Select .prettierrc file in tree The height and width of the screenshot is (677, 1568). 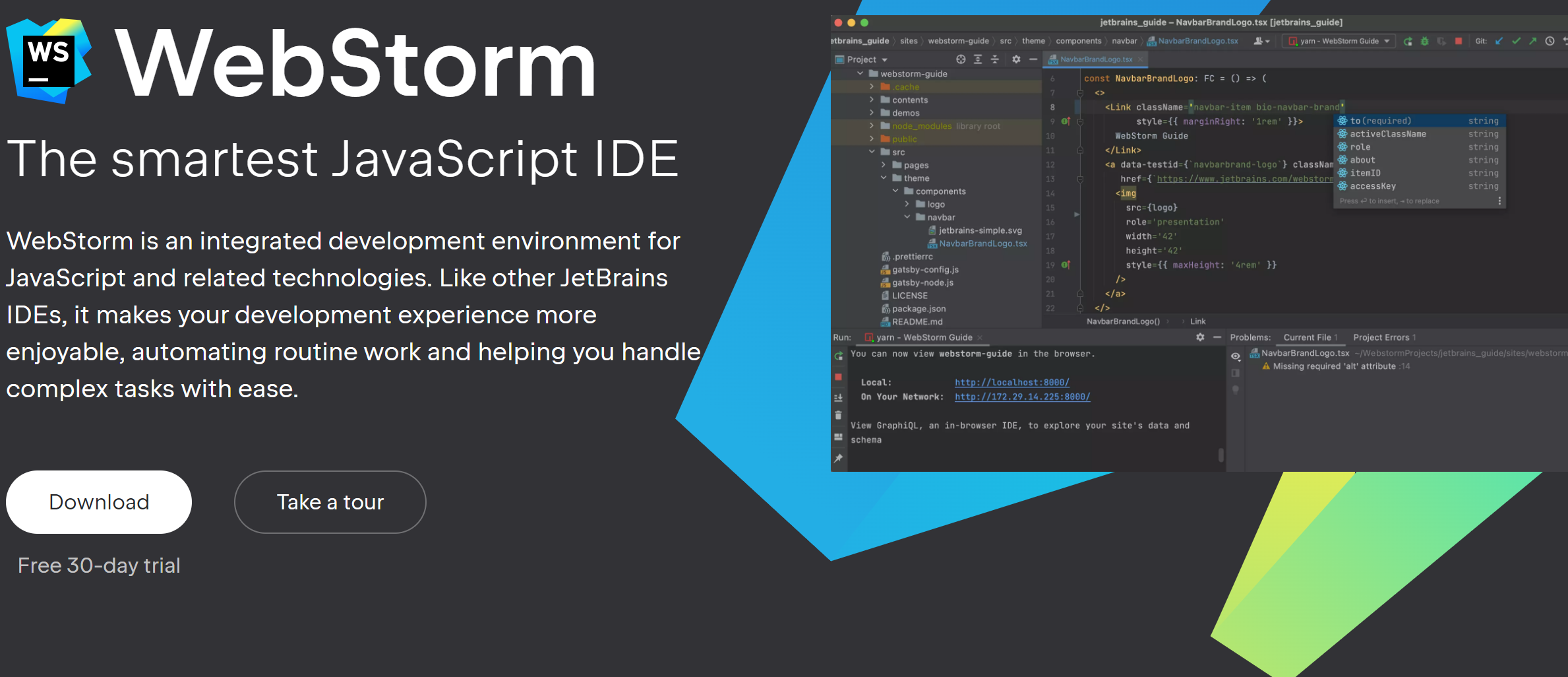click(907, 257)
